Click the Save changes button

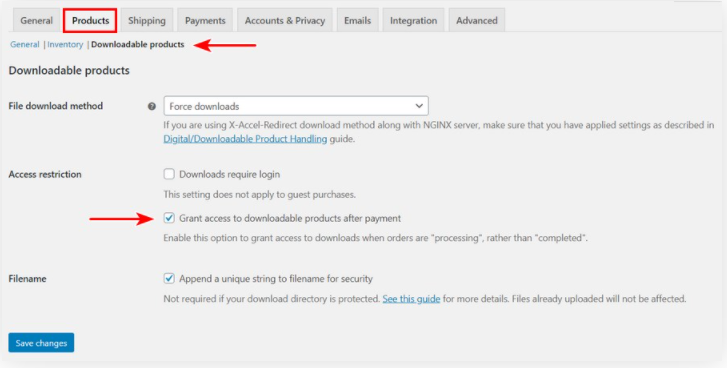41,343
